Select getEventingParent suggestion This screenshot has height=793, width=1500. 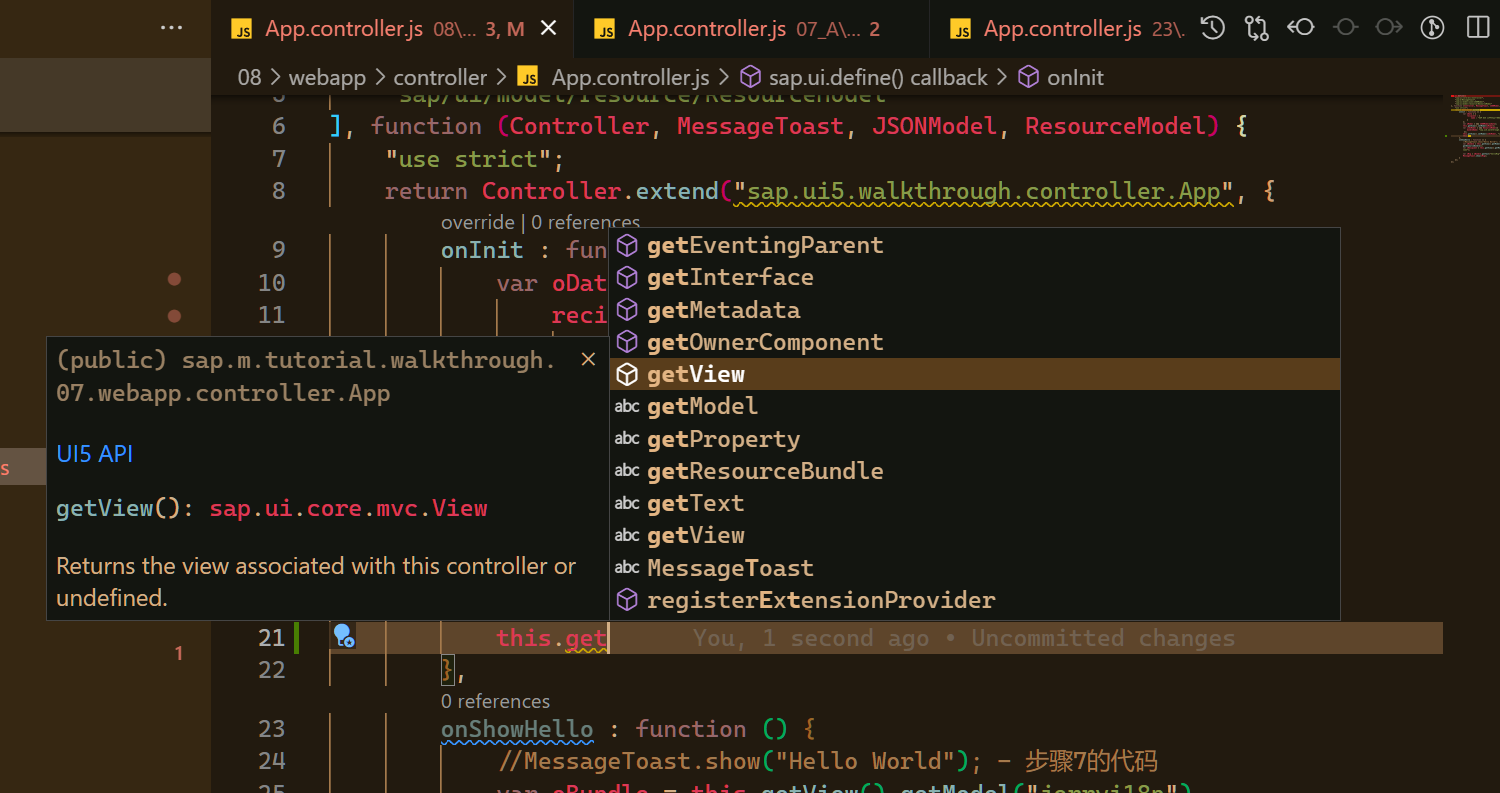point(974,245)
